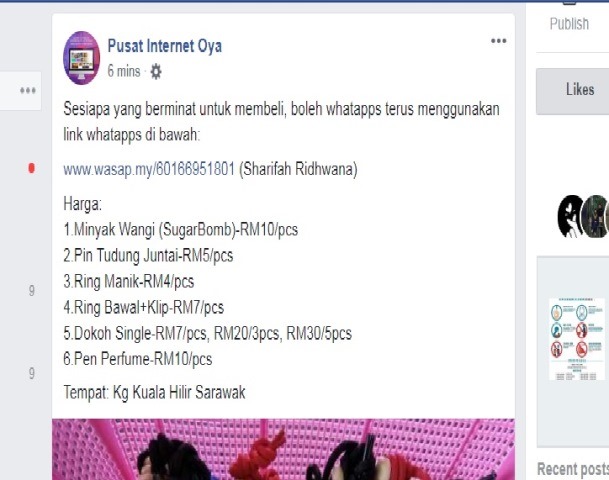This screenshot has width=609, height=480.
Task: Click the Recent posts heading
Action: [x=573, y=469]
